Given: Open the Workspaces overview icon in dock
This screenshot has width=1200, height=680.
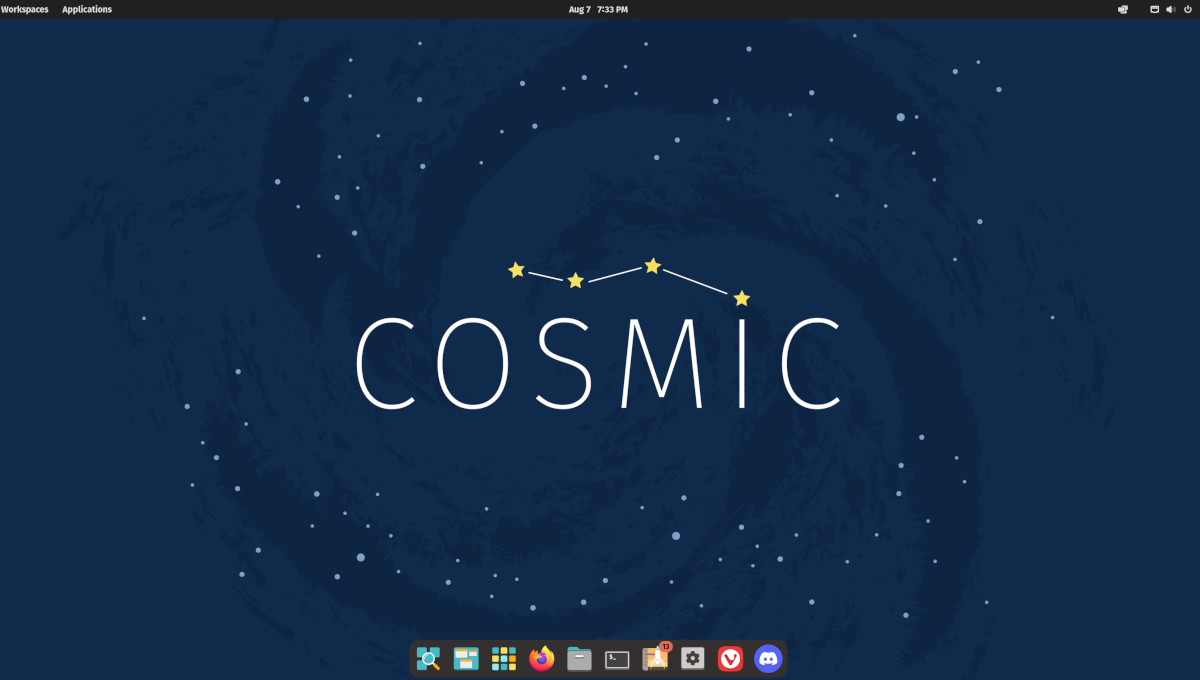Looking at the screenshot, I should [x=466, y=658].
